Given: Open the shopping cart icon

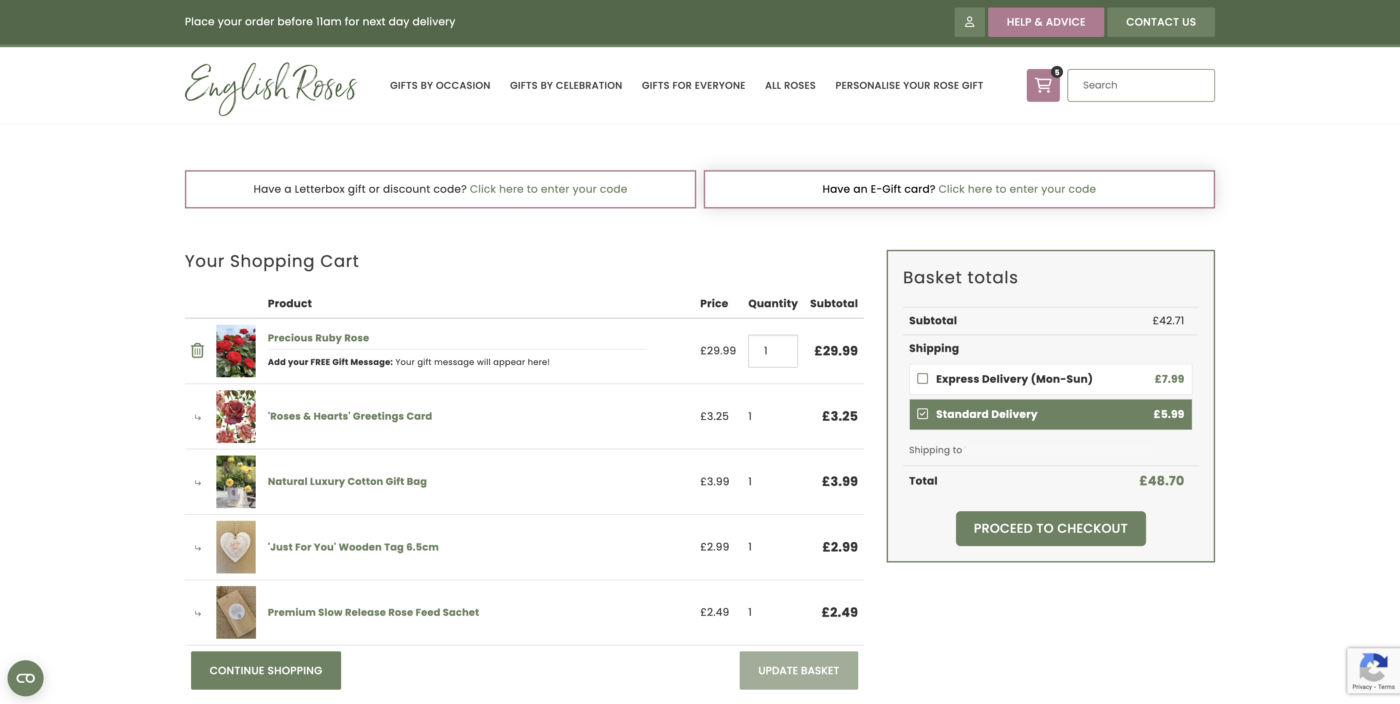Looking at the screenshot, I should 1042,85.
